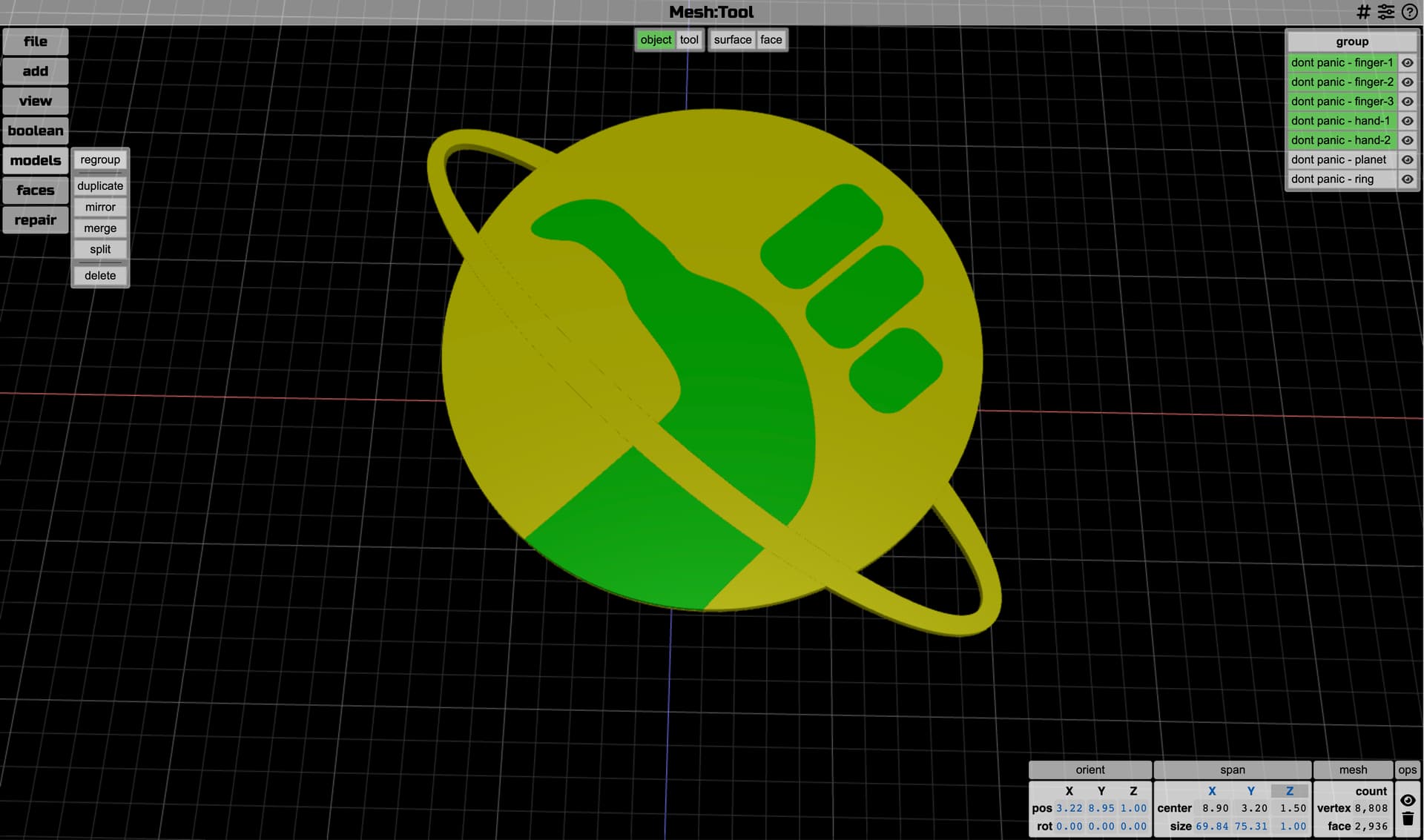The width and height of the screenshot is (1424, 840).
Task: Click the trash icon in ops panel
Action: (1407, 820)
